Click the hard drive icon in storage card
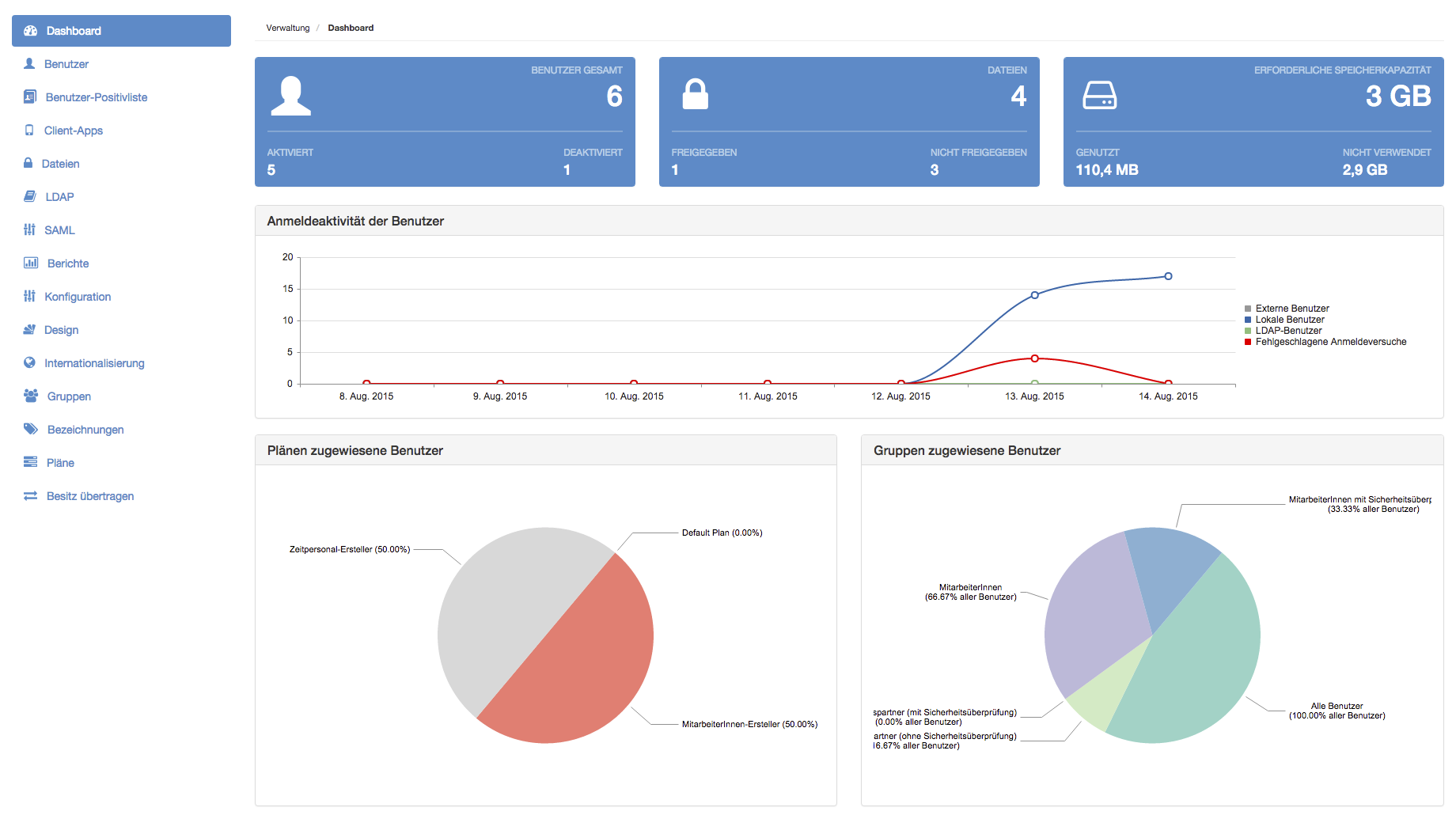The width and height of the screenshot is (1456, 815). (x=1100, y=95)
